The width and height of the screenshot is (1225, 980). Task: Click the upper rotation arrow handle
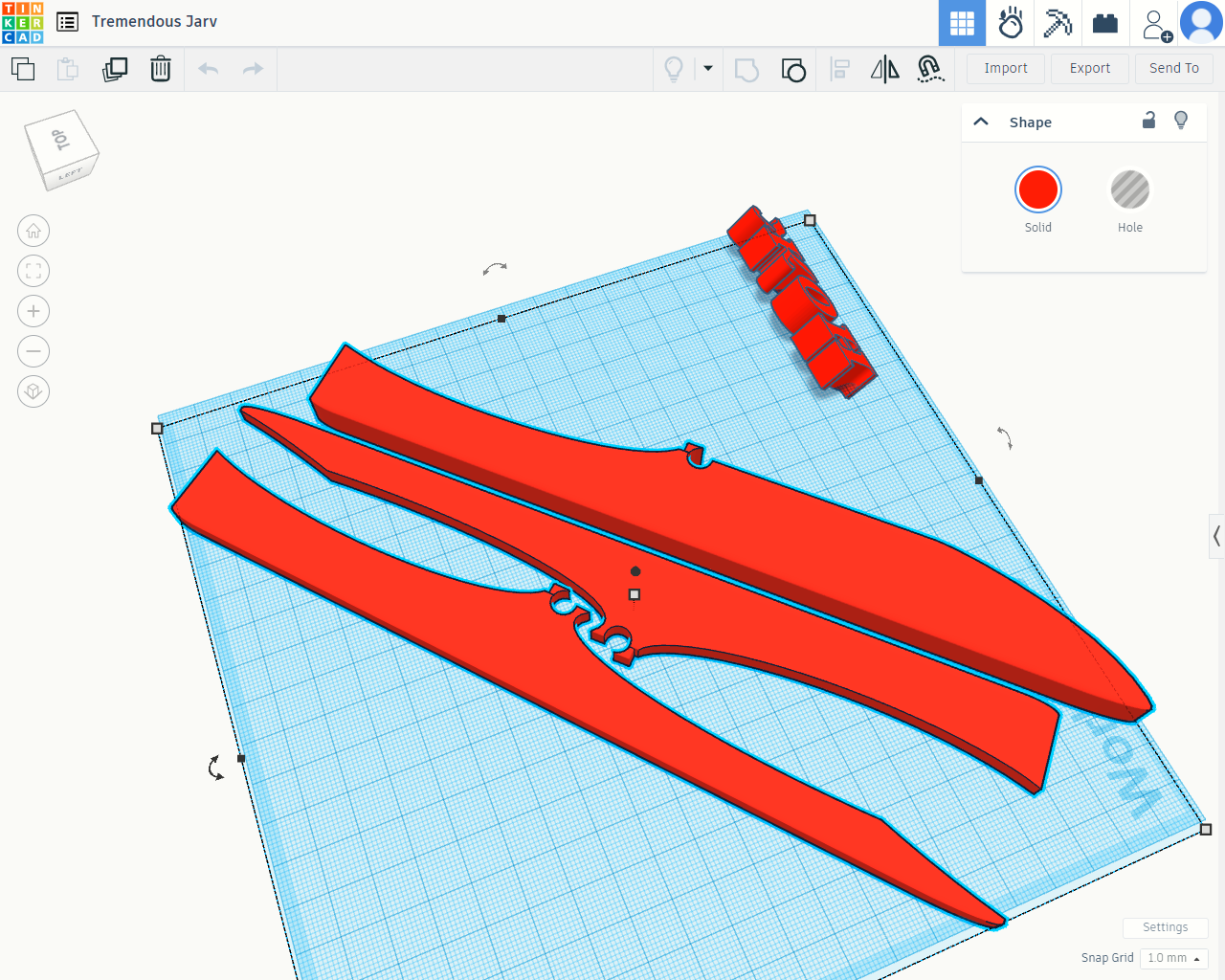tap(495, 269)
